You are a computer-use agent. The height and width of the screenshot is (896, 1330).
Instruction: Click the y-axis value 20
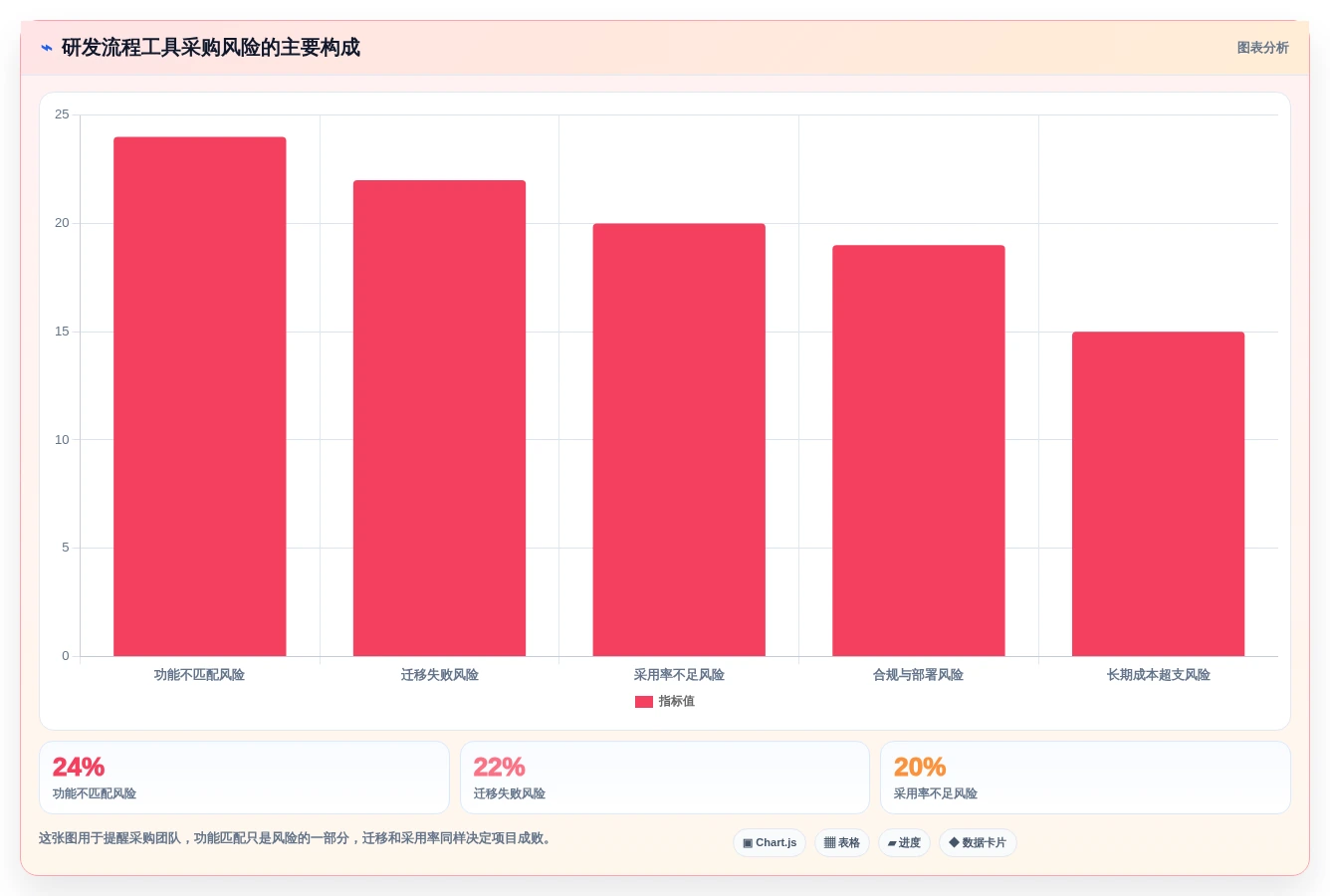(62, 223)
